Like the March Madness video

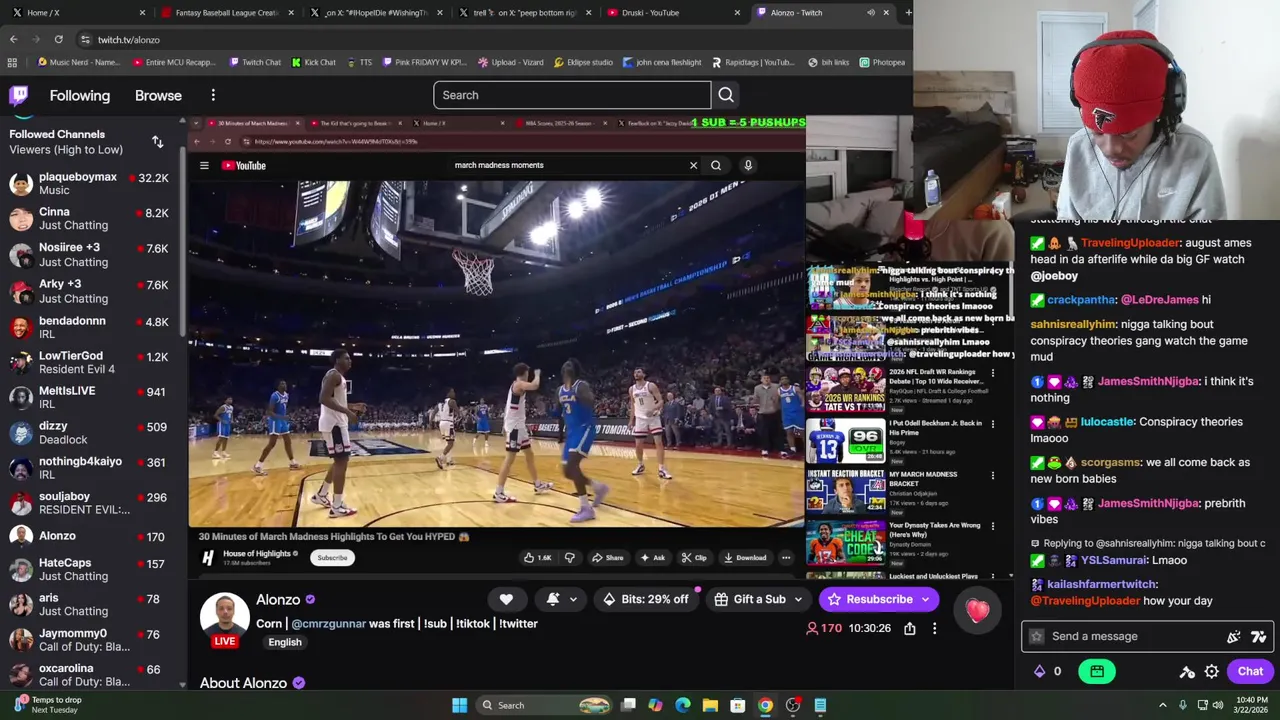coord(538,558)
